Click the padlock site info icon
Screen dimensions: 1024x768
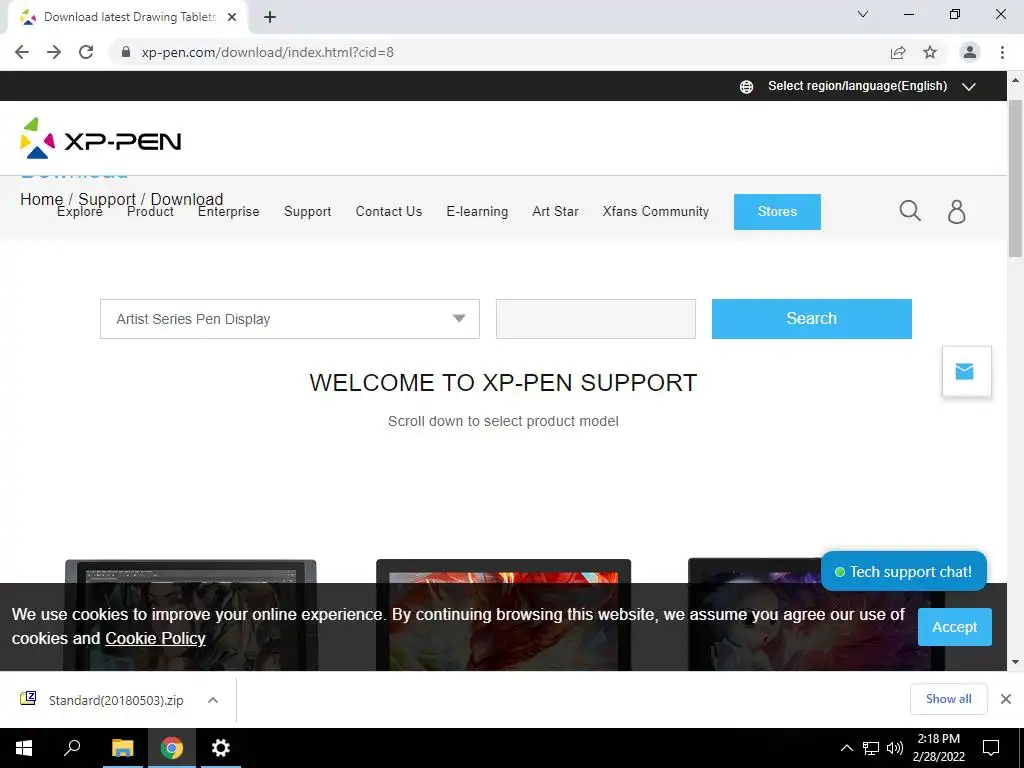126,52
